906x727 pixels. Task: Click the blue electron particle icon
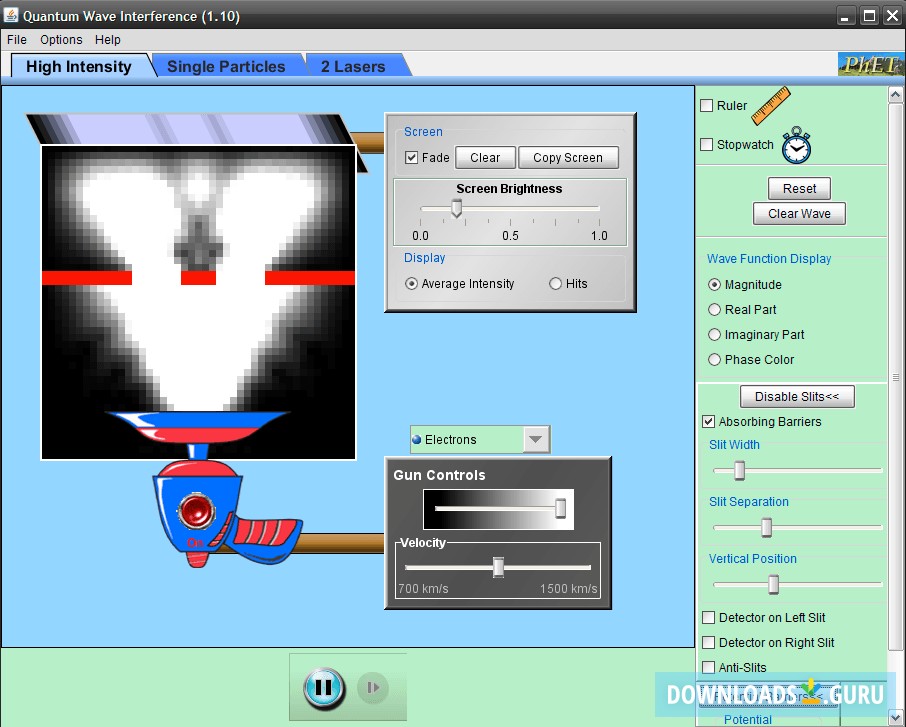point(417,440)
